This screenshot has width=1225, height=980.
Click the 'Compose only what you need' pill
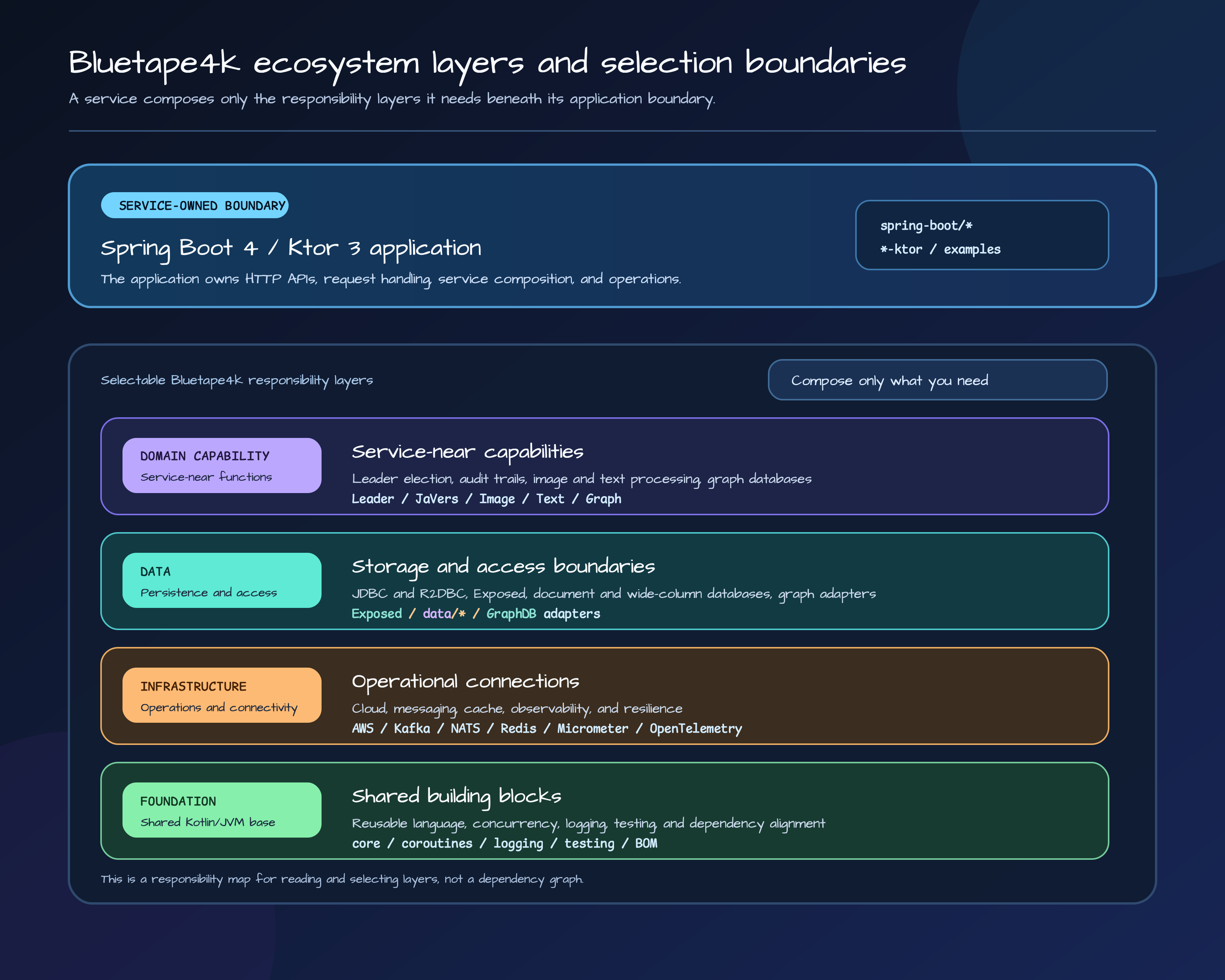pos(938,379)
